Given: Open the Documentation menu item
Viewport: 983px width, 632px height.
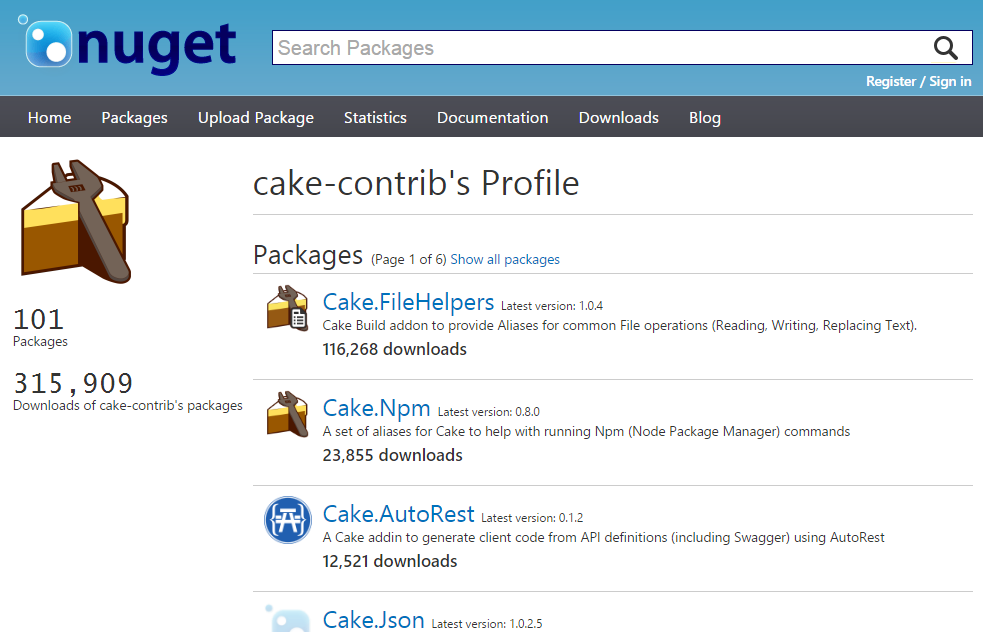Looking at the screenshot, I should 493,117.
